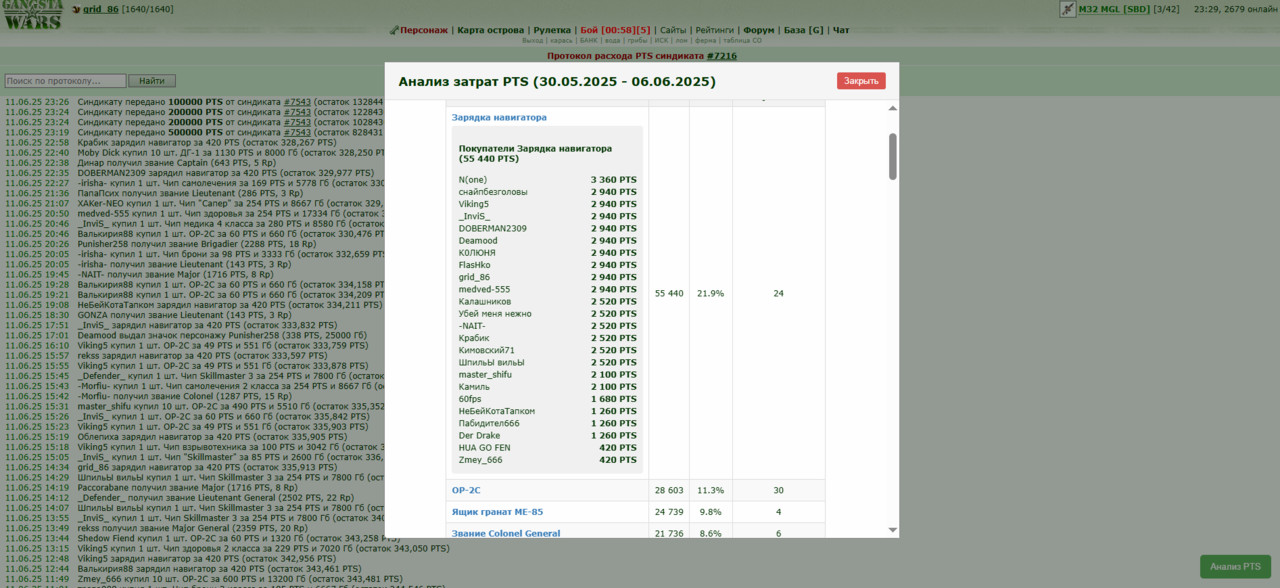
Task: Open the Чат menu item
Action: [x=841, y=31]
